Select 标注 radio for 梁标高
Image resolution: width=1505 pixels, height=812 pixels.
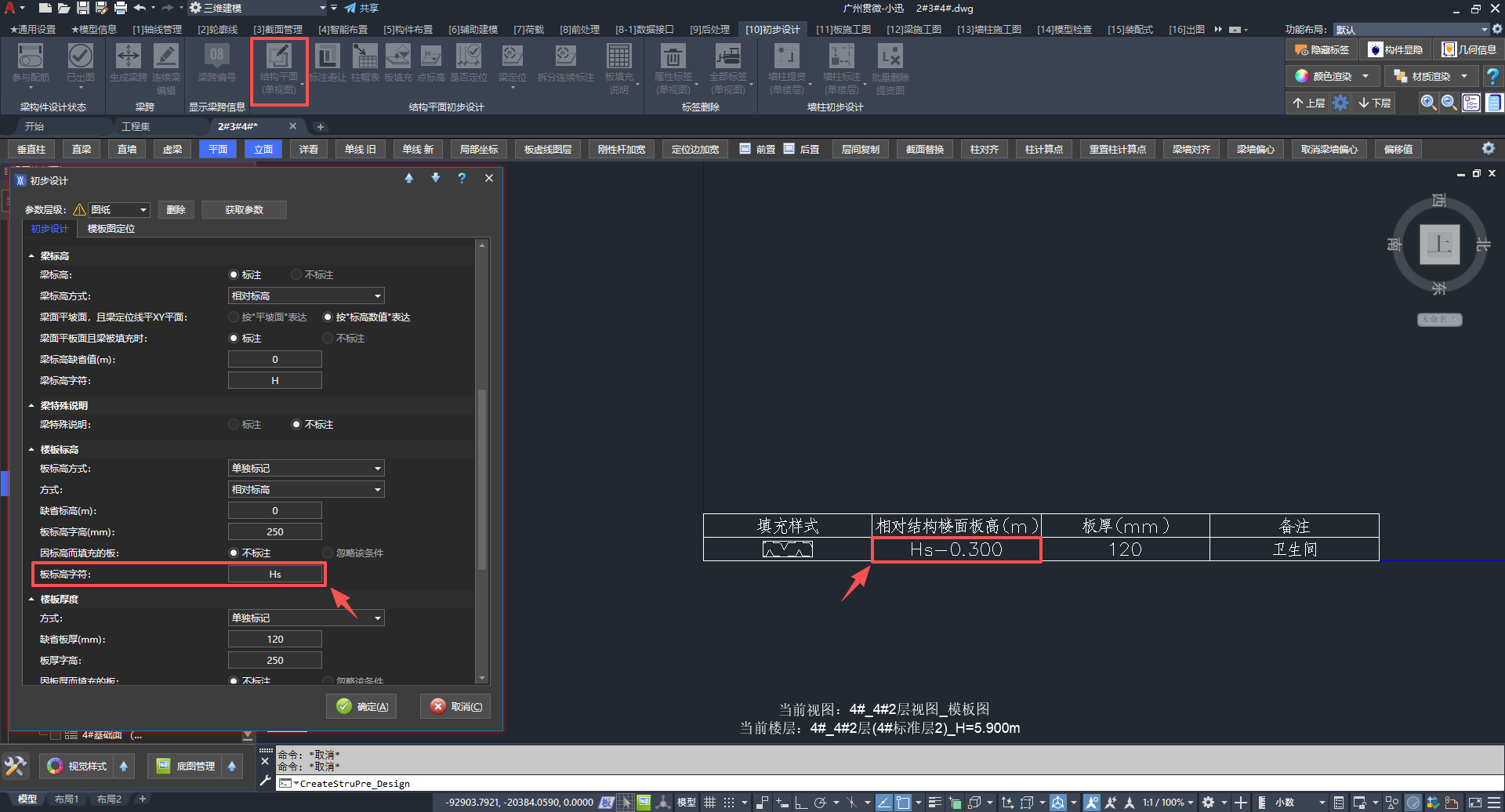(x=234, y=275)
